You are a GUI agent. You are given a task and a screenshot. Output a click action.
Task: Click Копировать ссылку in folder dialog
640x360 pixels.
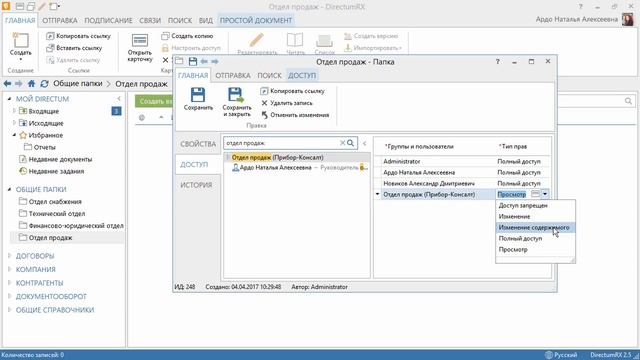293,91
